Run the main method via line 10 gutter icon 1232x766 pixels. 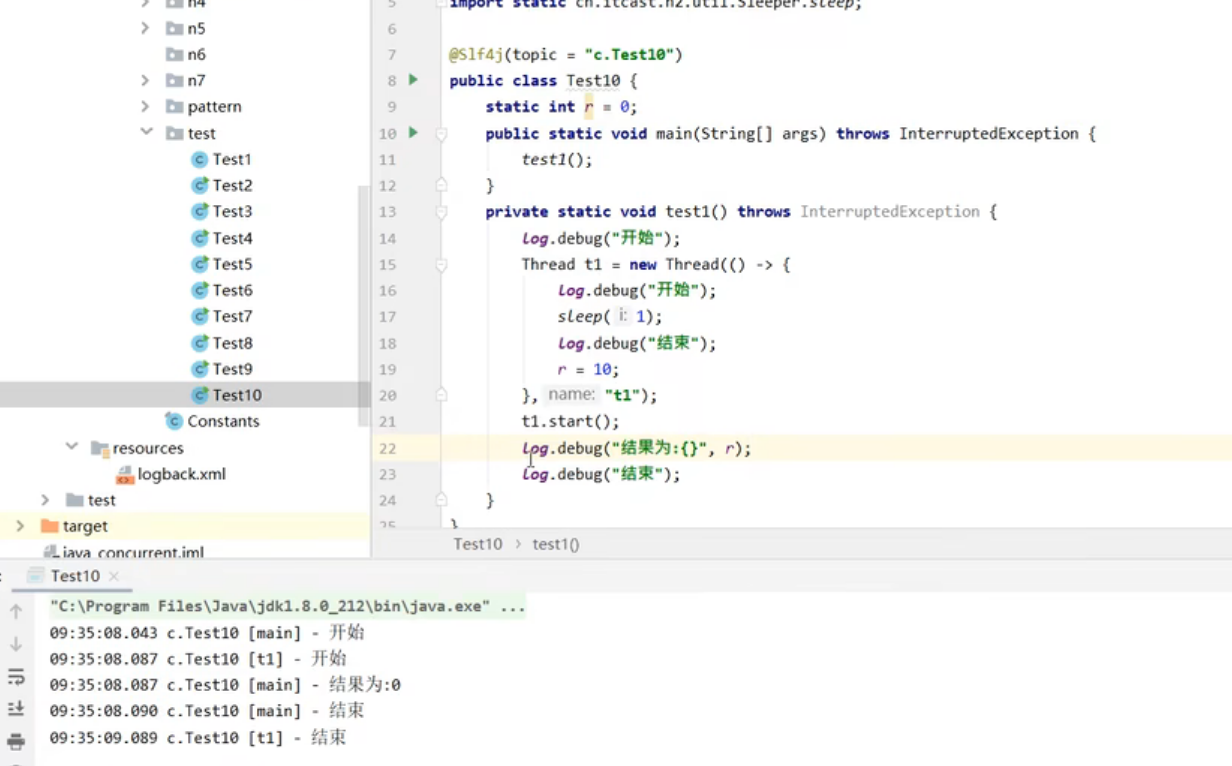tap(413, 132)
